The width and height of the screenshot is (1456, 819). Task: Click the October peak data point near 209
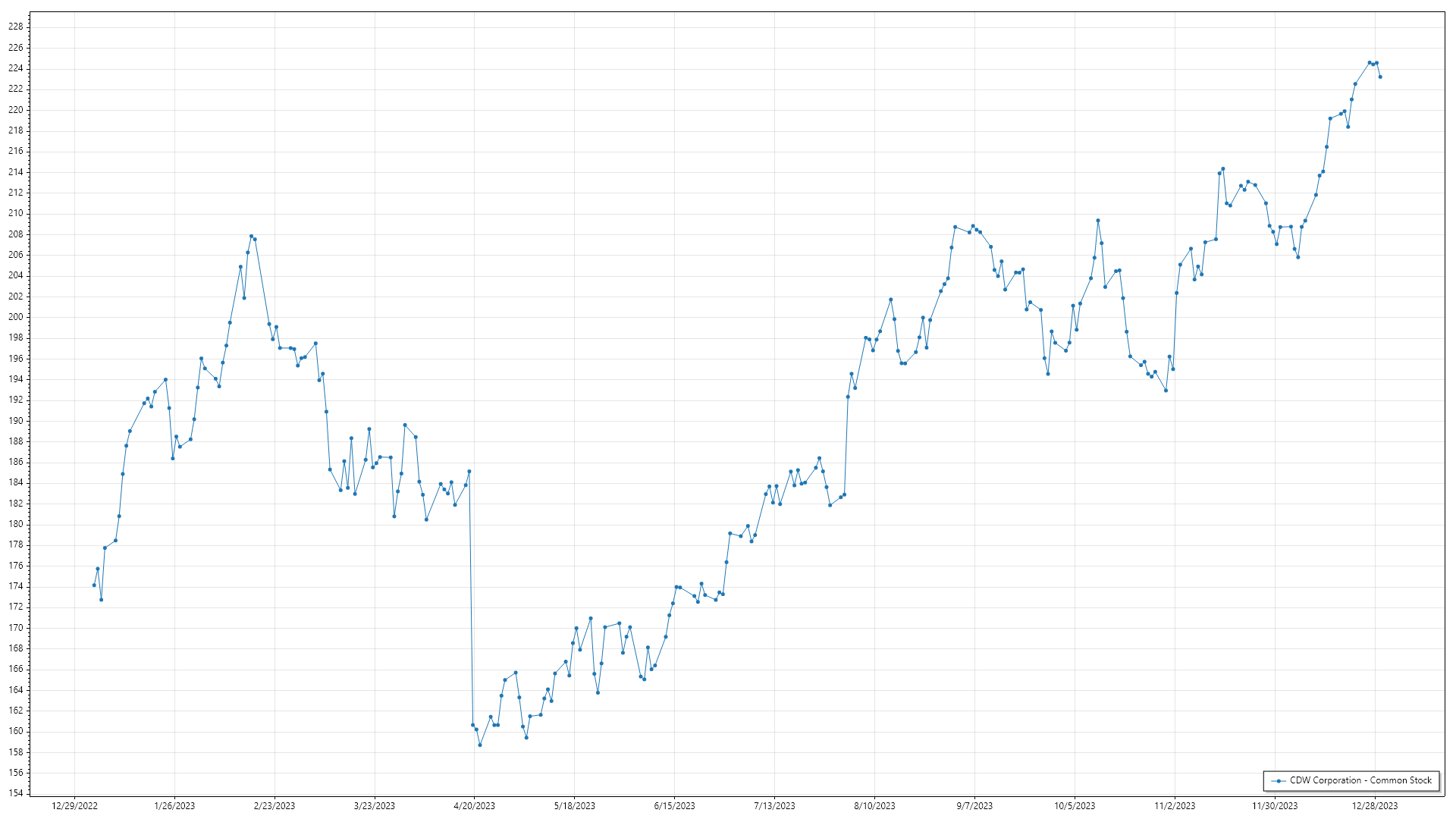1098,221
